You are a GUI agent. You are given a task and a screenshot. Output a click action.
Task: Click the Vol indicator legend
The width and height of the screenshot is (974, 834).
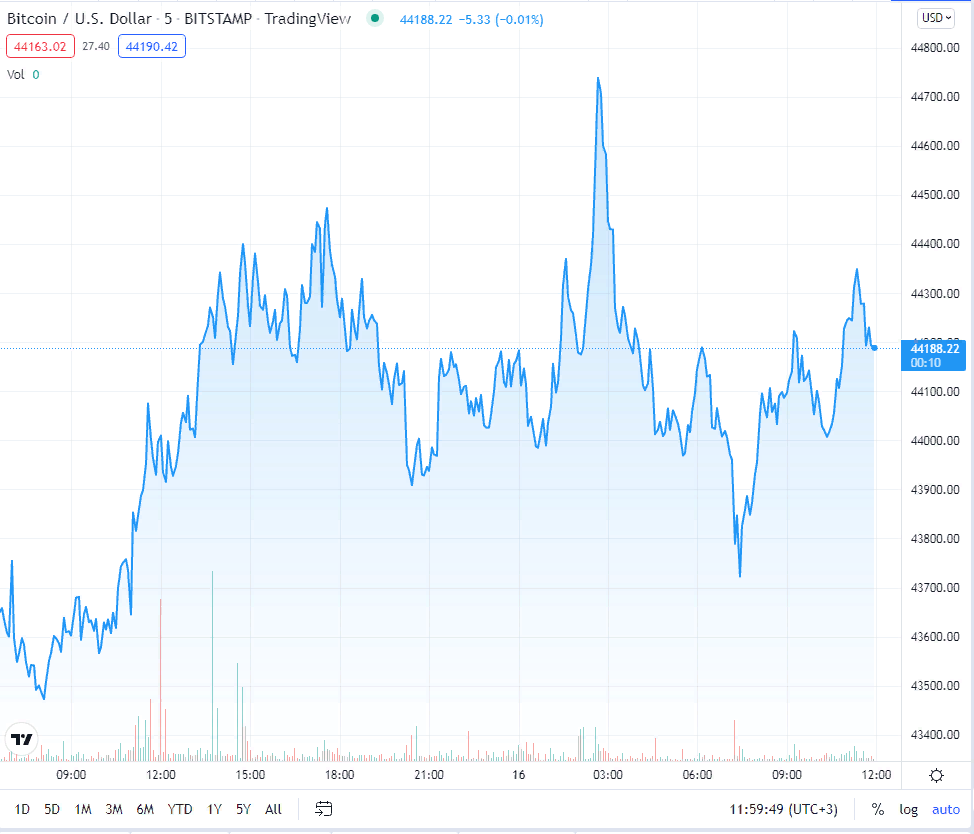[x=16, y=74]
